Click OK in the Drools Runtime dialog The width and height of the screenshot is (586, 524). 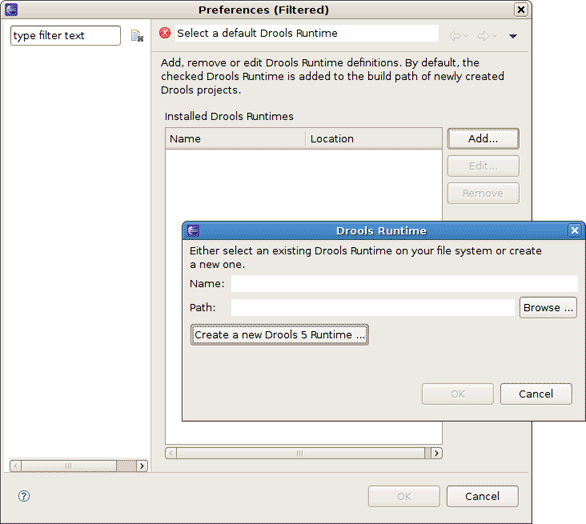(458, 394)
